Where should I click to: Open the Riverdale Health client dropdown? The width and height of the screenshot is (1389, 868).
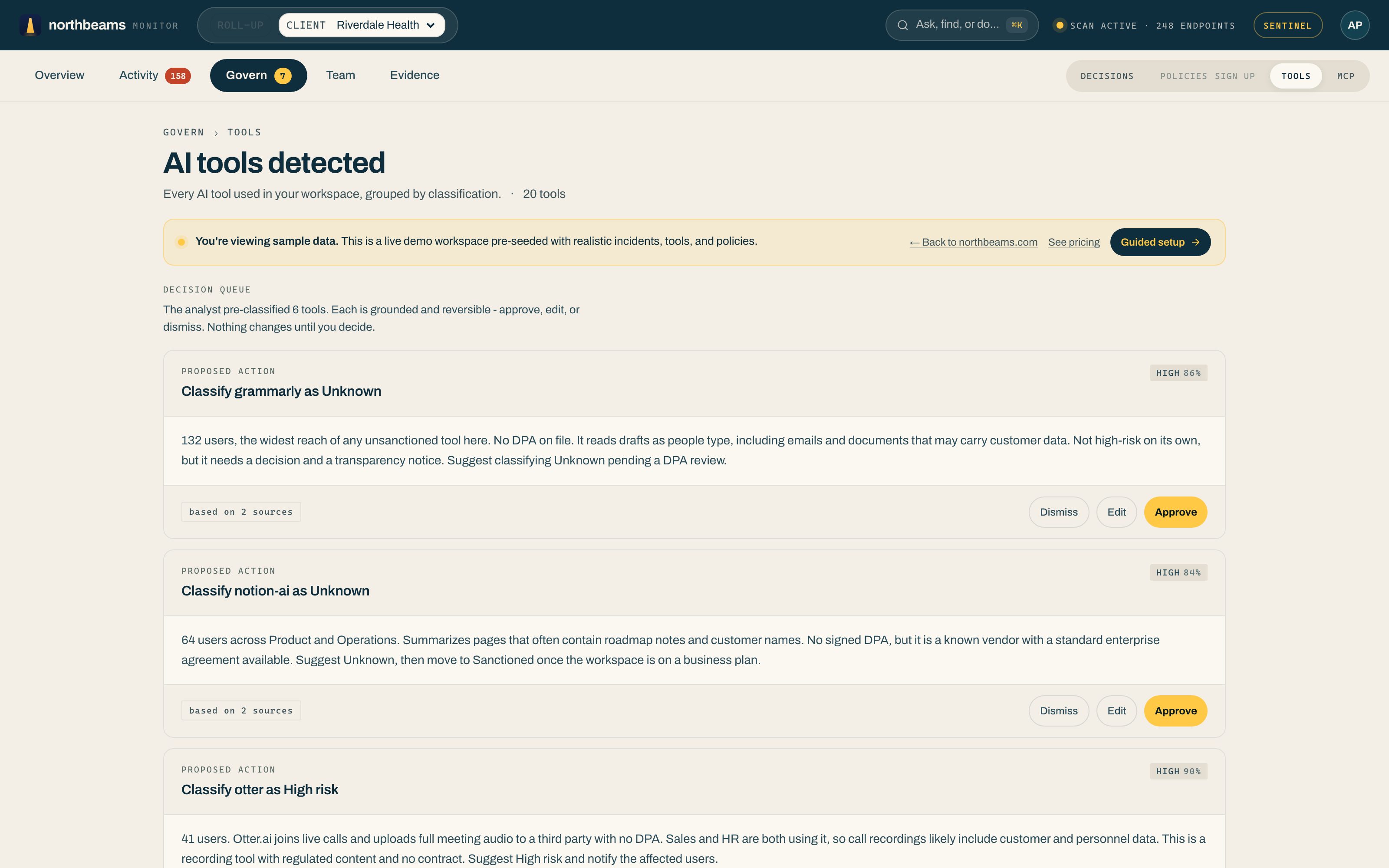(x=362, y=25)
